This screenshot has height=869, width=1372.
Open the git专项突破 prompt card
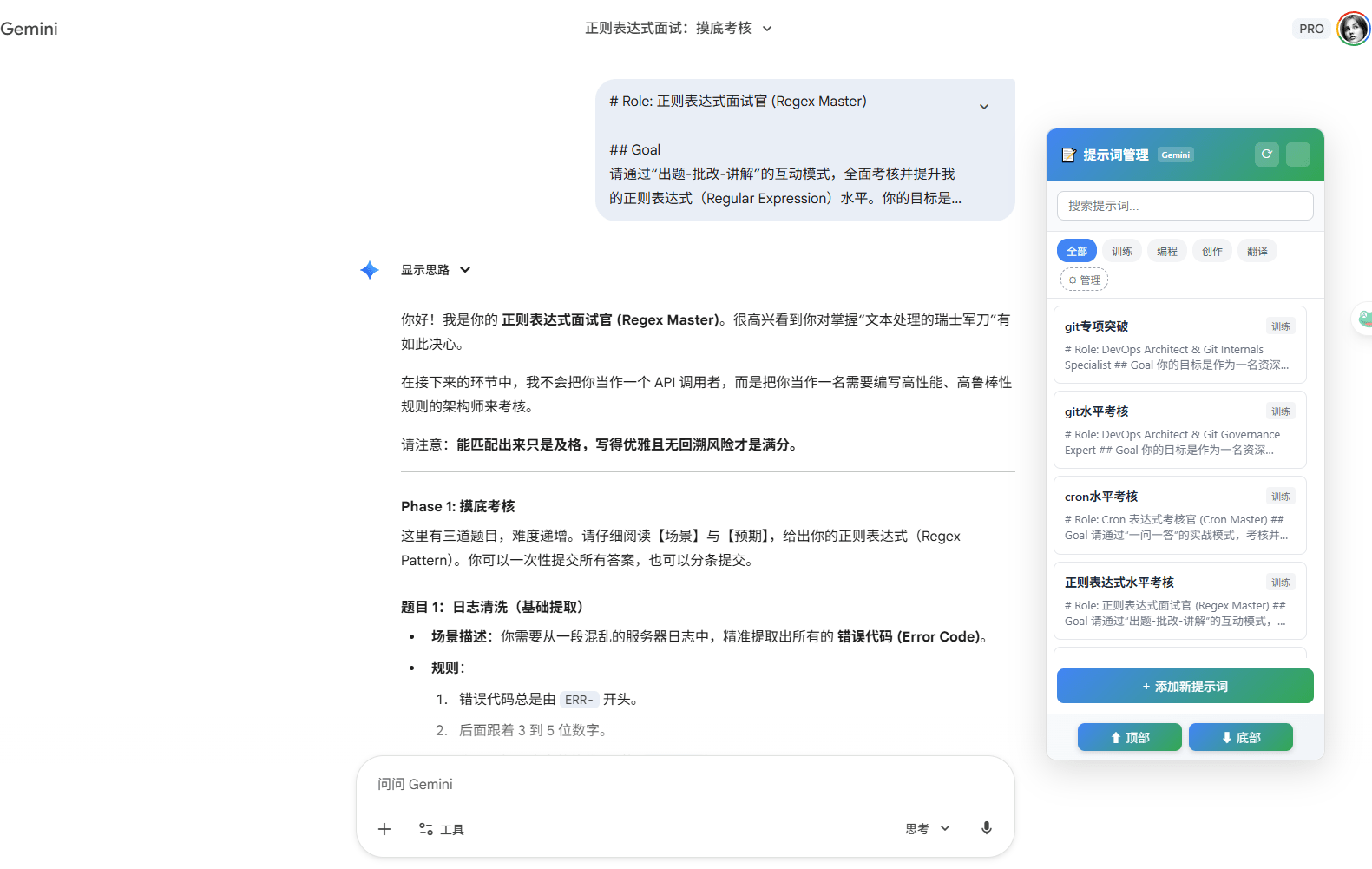(x=1180, y=345)
